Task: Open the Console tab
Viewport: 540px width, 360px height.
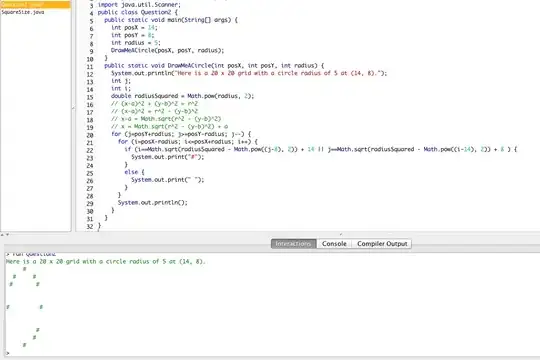Action: point(334,244)
